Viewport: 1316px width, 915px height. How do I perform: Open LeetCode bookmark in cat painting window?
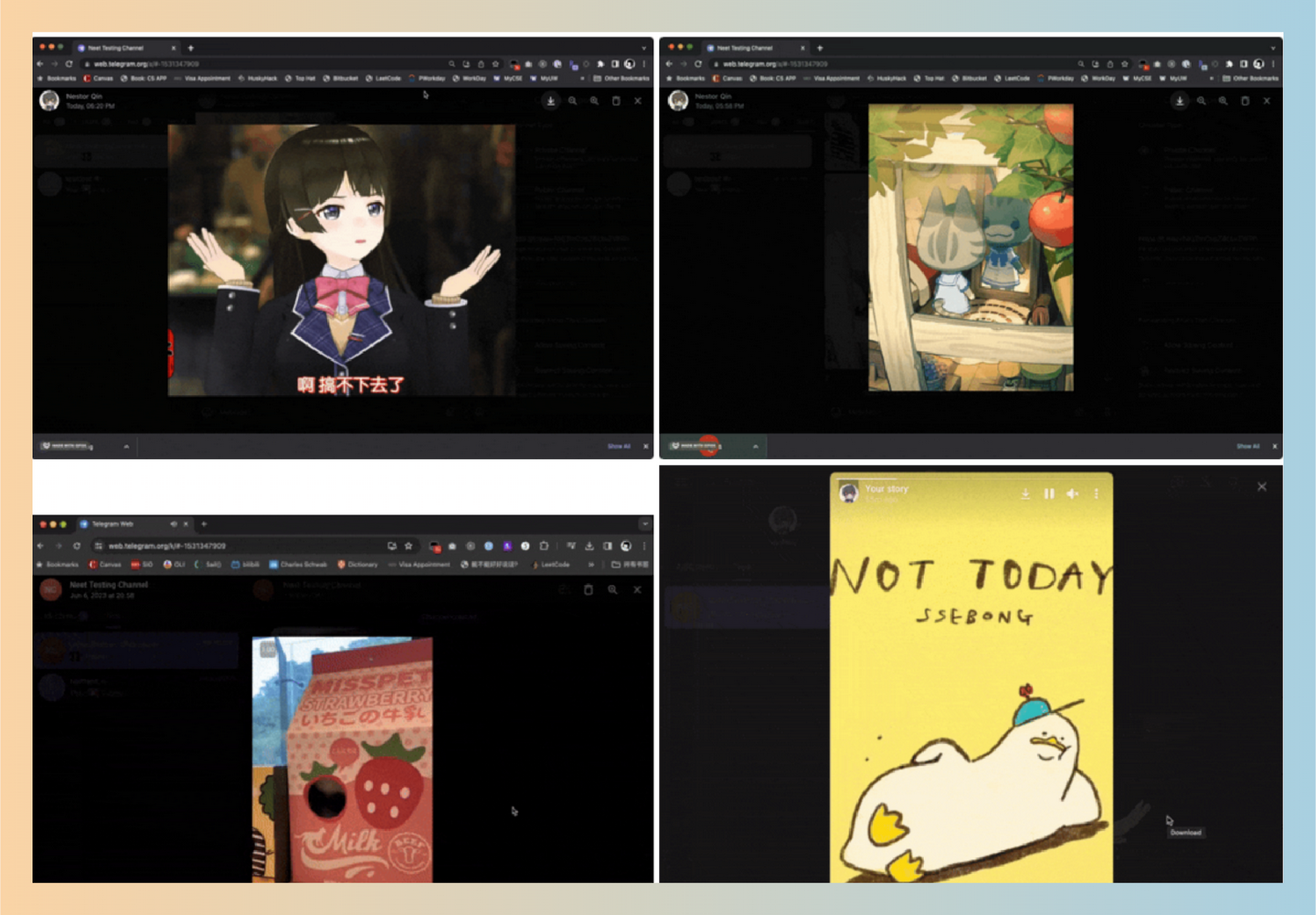(x=1013, y=79)
